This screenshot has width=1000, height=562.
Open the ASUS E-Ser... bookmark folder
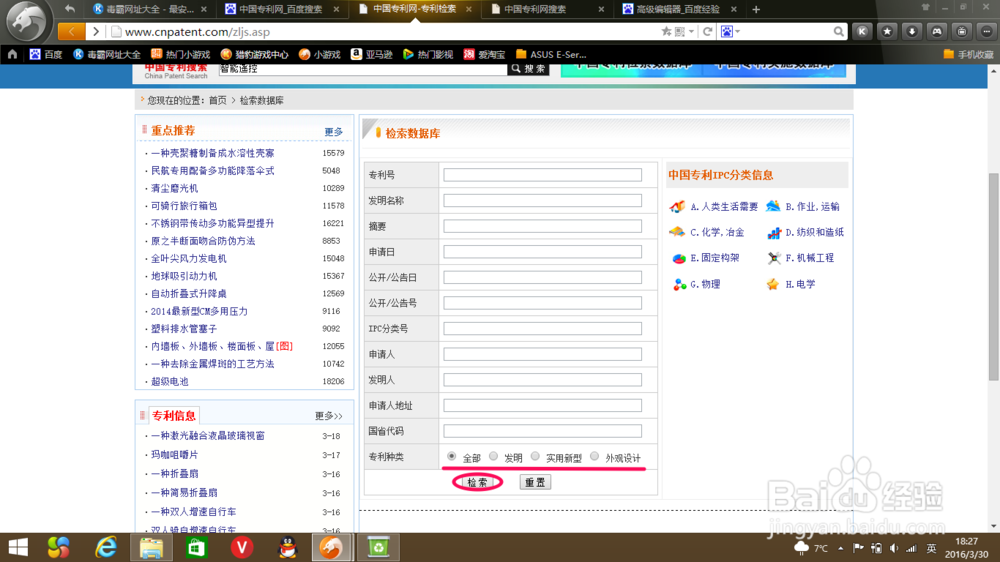pos(551,54)
